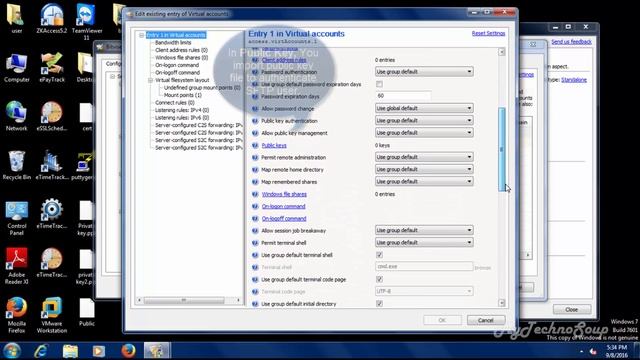Open the VMware Workstation desktop shortcut

click(x=51, y=315)
